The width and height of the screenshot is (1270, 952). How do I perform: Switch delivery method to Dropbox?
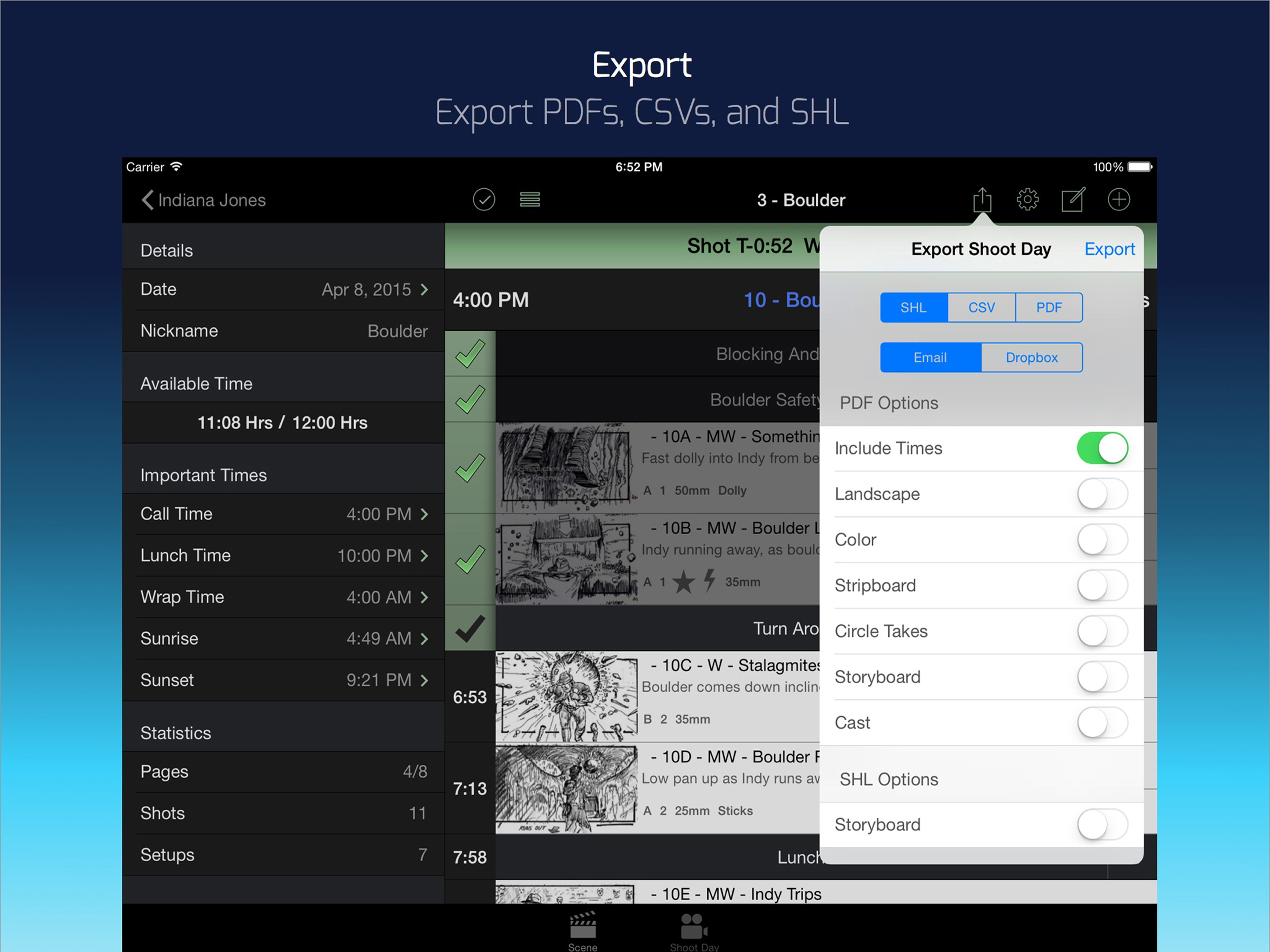(1031, 358)
